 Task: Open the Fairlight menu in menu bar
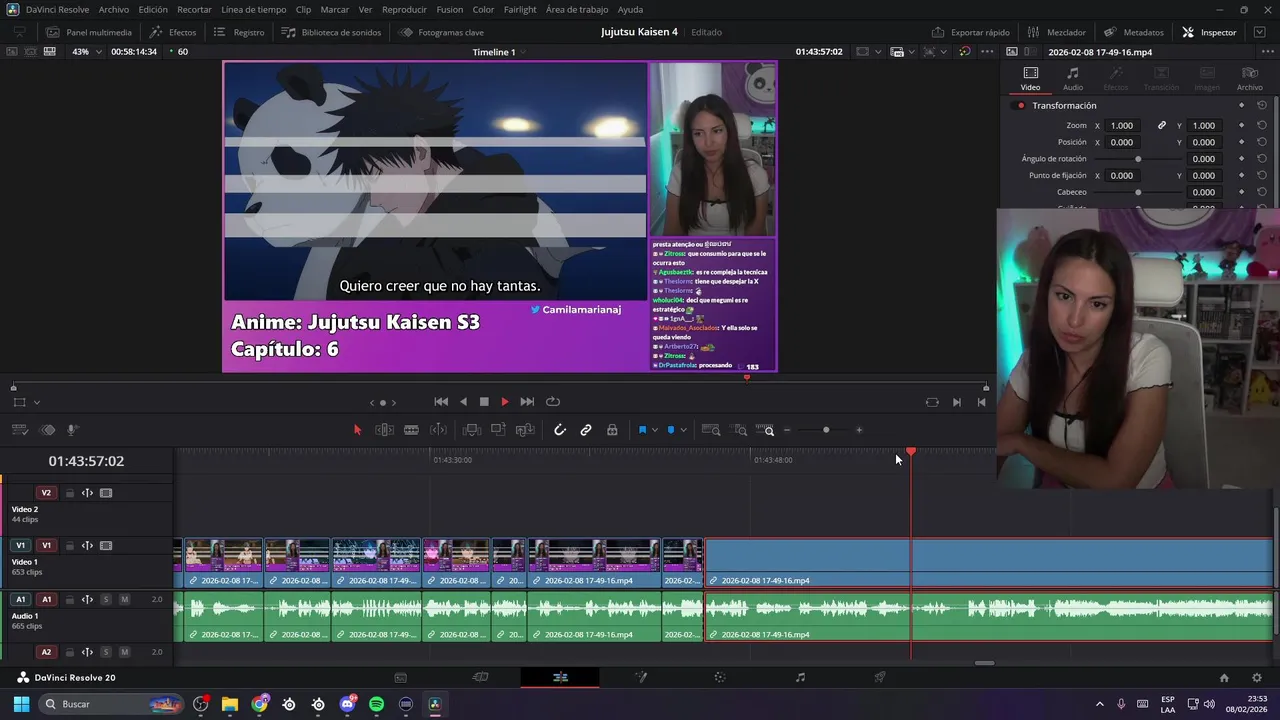[520, 9]
